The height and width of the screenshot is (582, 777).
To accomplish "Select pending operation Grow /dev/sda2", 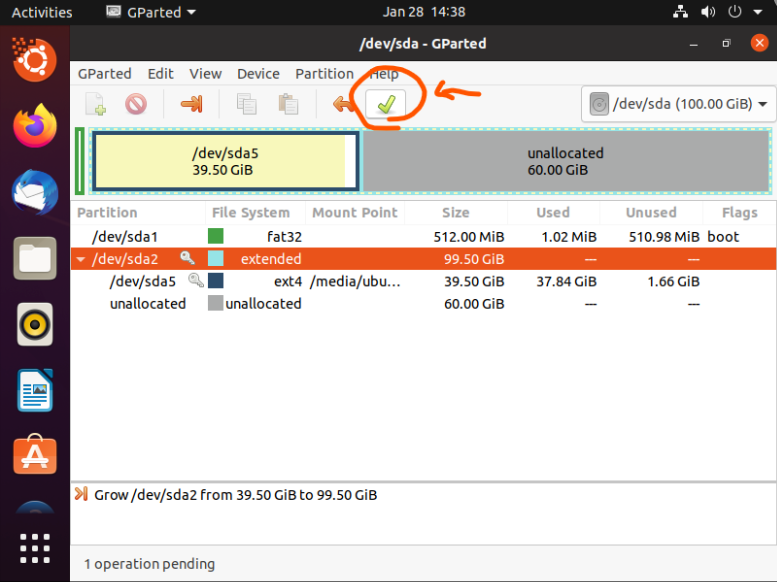I will [235, 495].
